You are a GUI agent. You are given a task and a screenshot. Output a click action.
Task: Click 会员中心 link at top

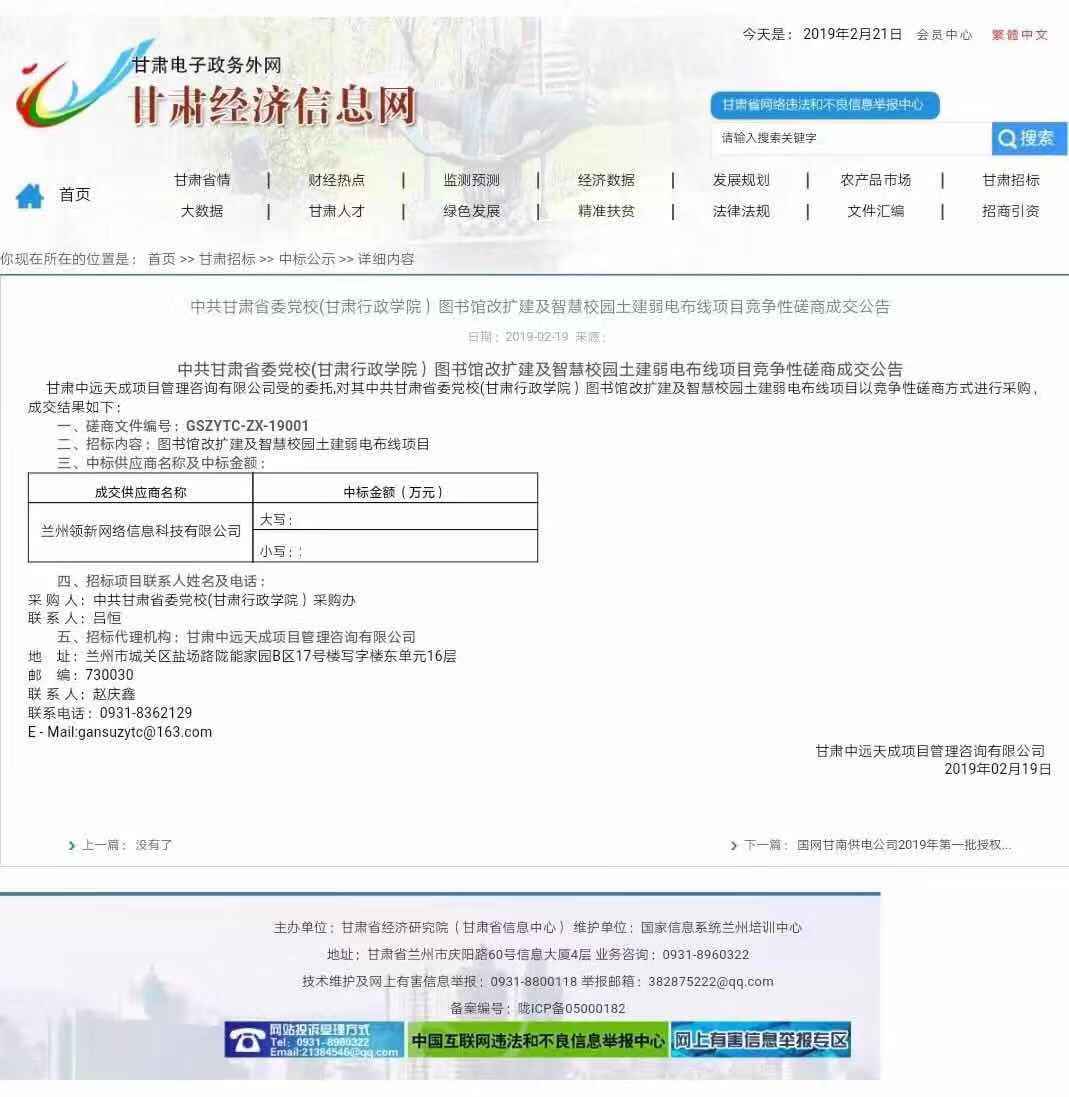(x=944, y=35)
